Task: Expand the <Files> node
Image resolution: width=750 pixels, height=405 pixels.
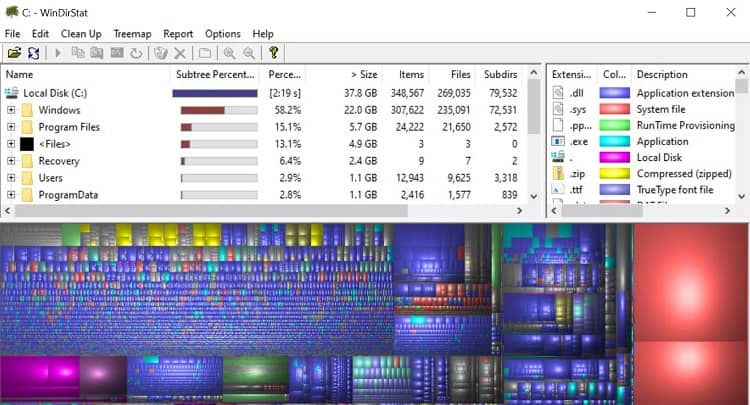Action: point(11,144)
